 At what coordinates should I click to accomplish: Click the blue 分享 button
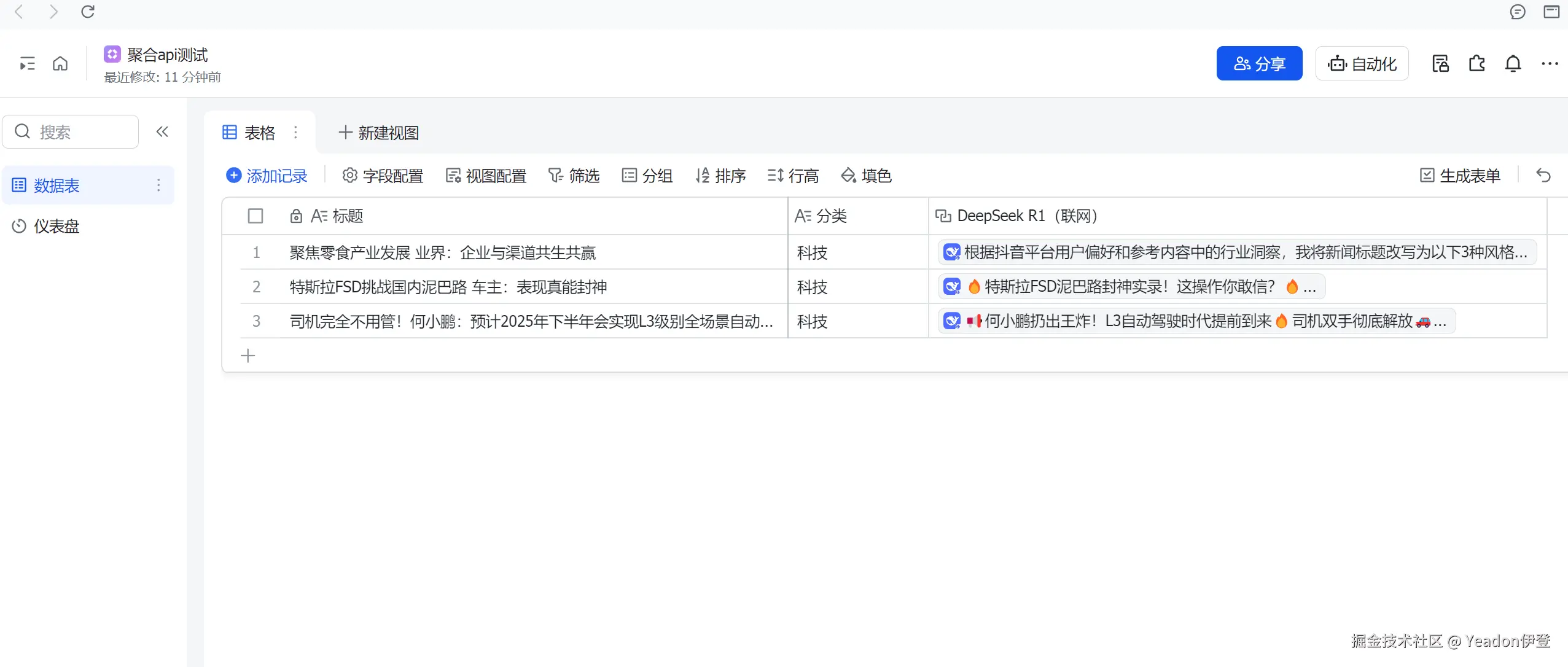pos(1259,63)
